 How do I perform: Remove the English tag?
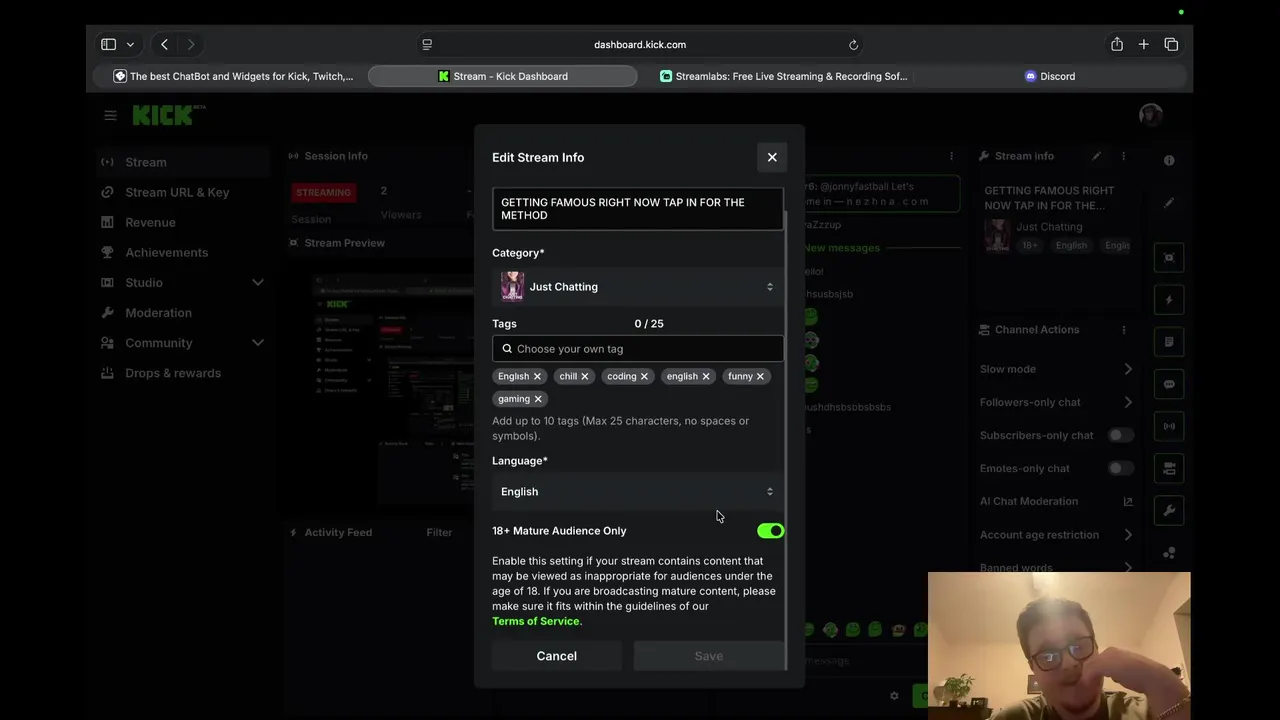[537, 376]
